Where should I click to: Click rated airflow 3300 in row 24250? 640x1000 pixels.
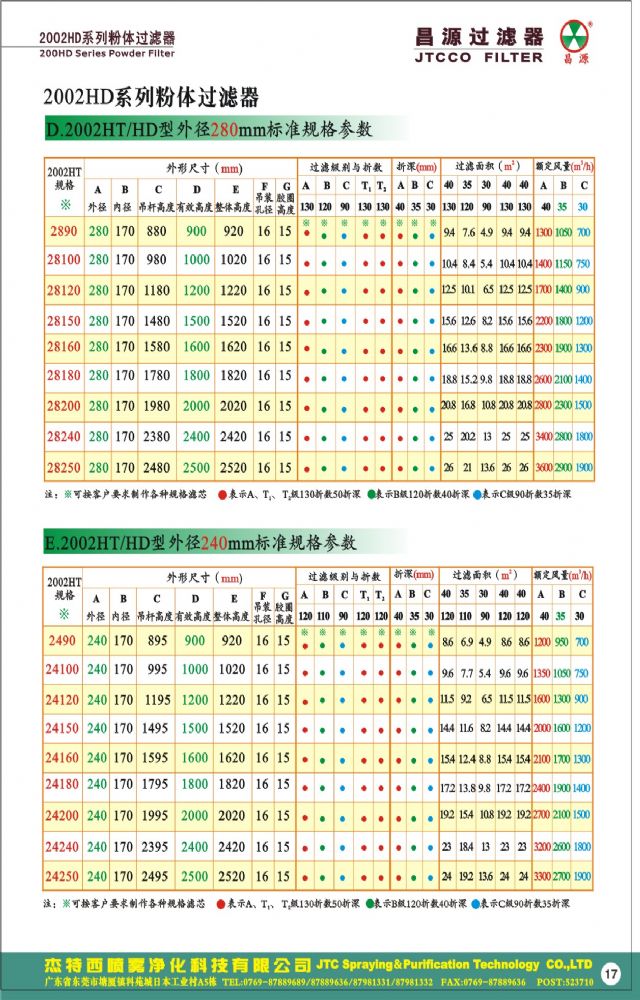point(541,876)
